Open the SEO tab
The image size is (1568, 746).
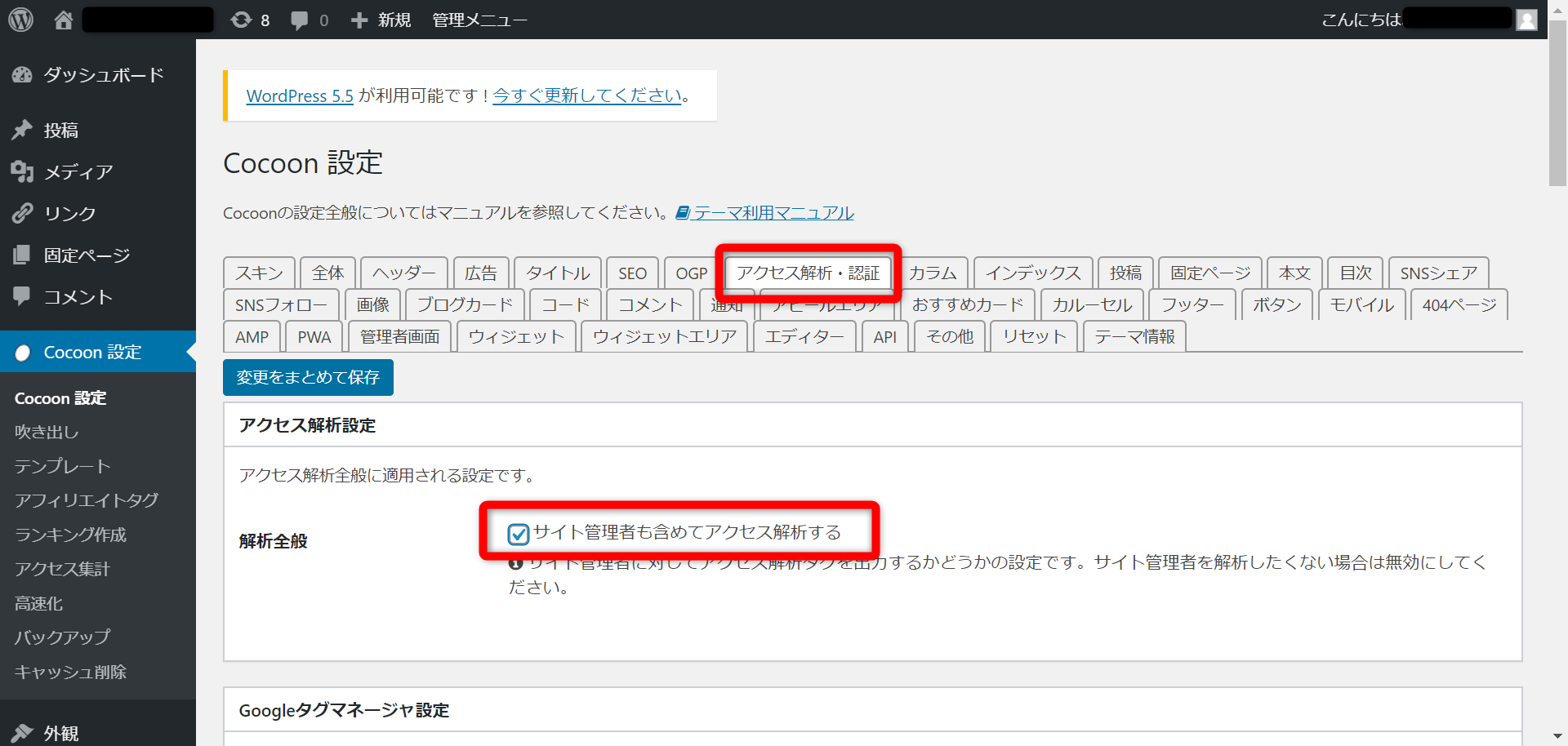pyautogui.click(x=632, y=273)
